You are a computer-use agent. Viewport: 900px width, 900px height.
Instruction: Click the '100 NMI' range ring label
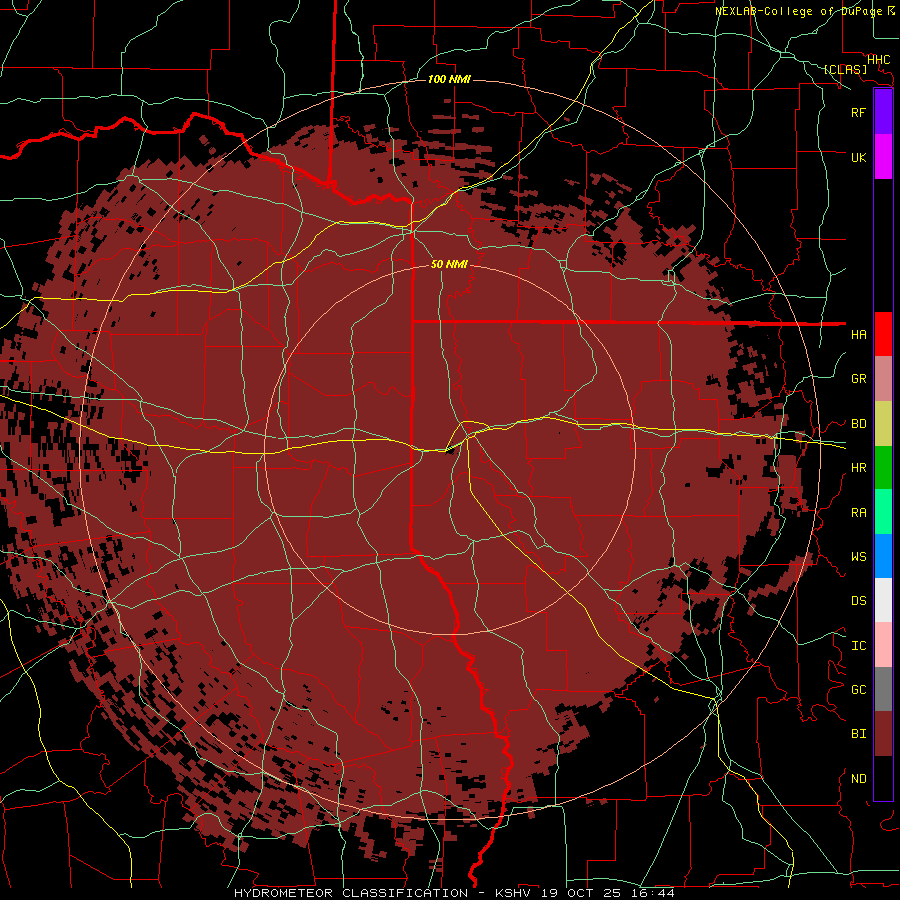[x=449, y=79]
